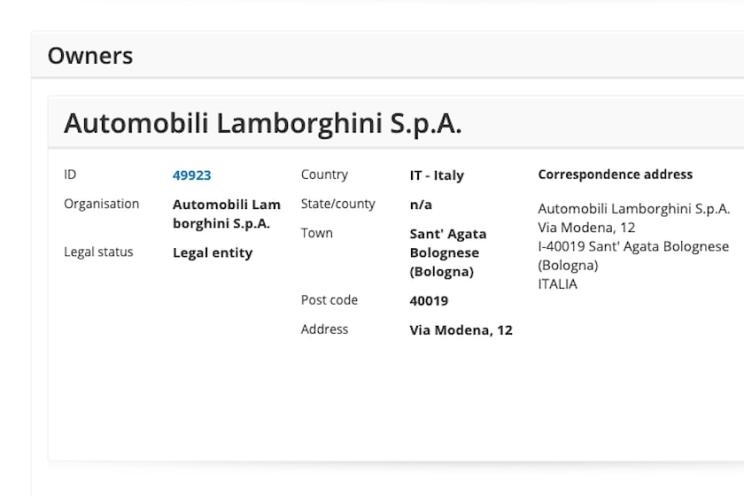Viewport: 744px width, 496px height.
Task: Click the Town field label
Action: [x=317, y=233]
